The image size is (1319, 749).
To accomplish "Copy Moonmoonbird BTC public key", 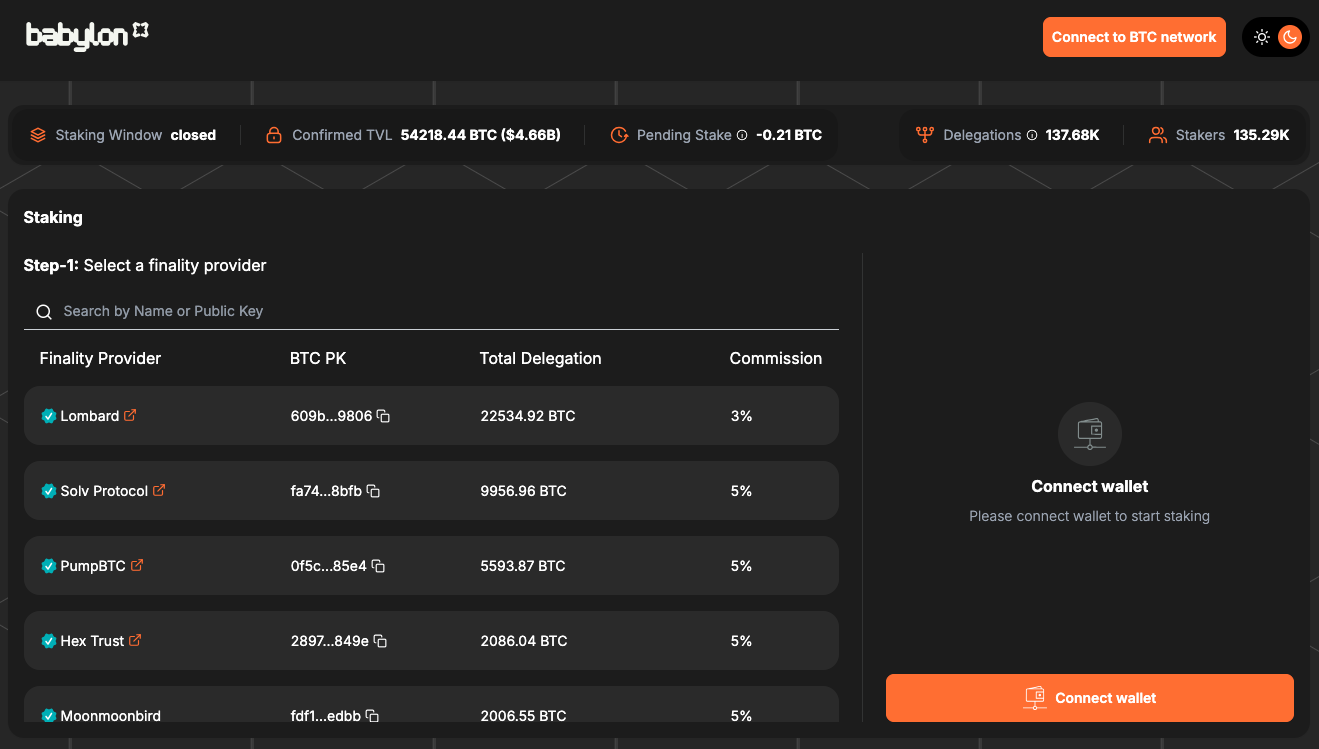I will click(x=372, y=715).
